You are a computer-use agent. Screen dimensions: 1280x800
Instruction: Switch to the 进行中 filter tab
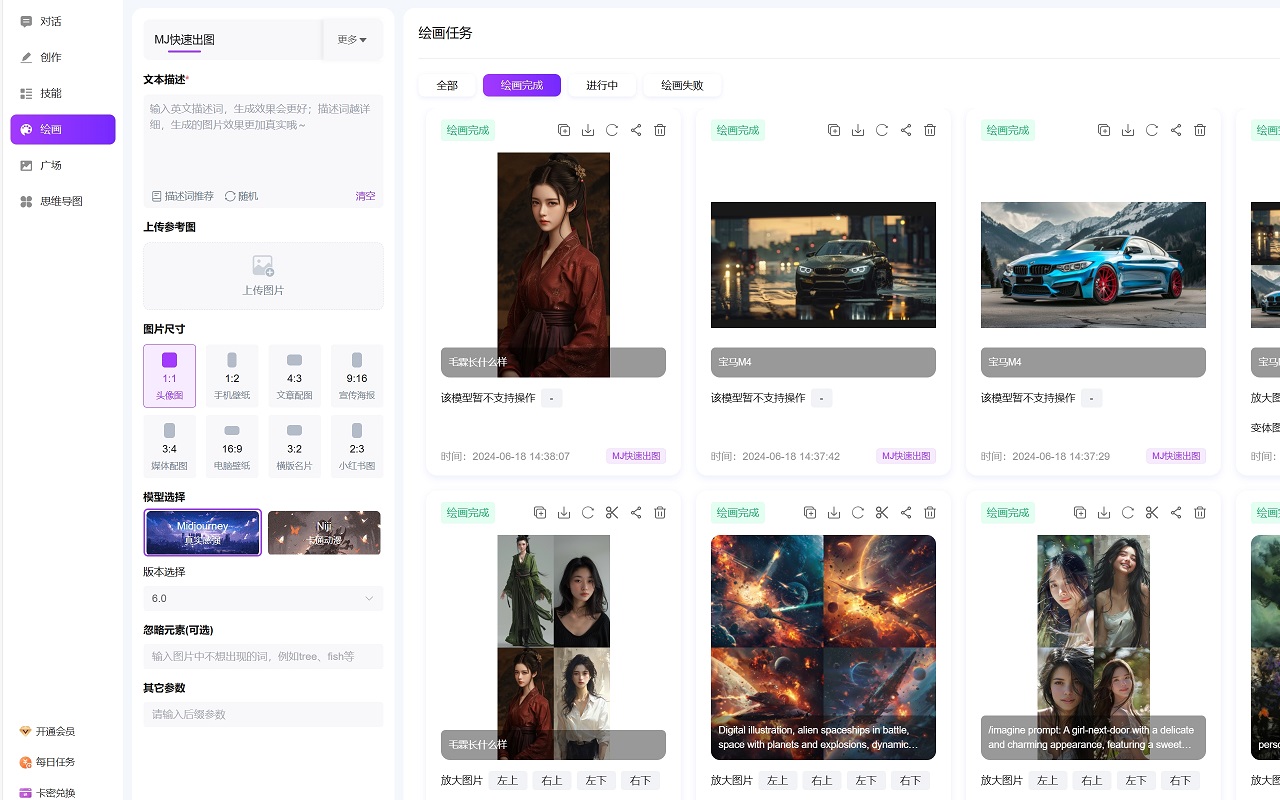[602, 85]
